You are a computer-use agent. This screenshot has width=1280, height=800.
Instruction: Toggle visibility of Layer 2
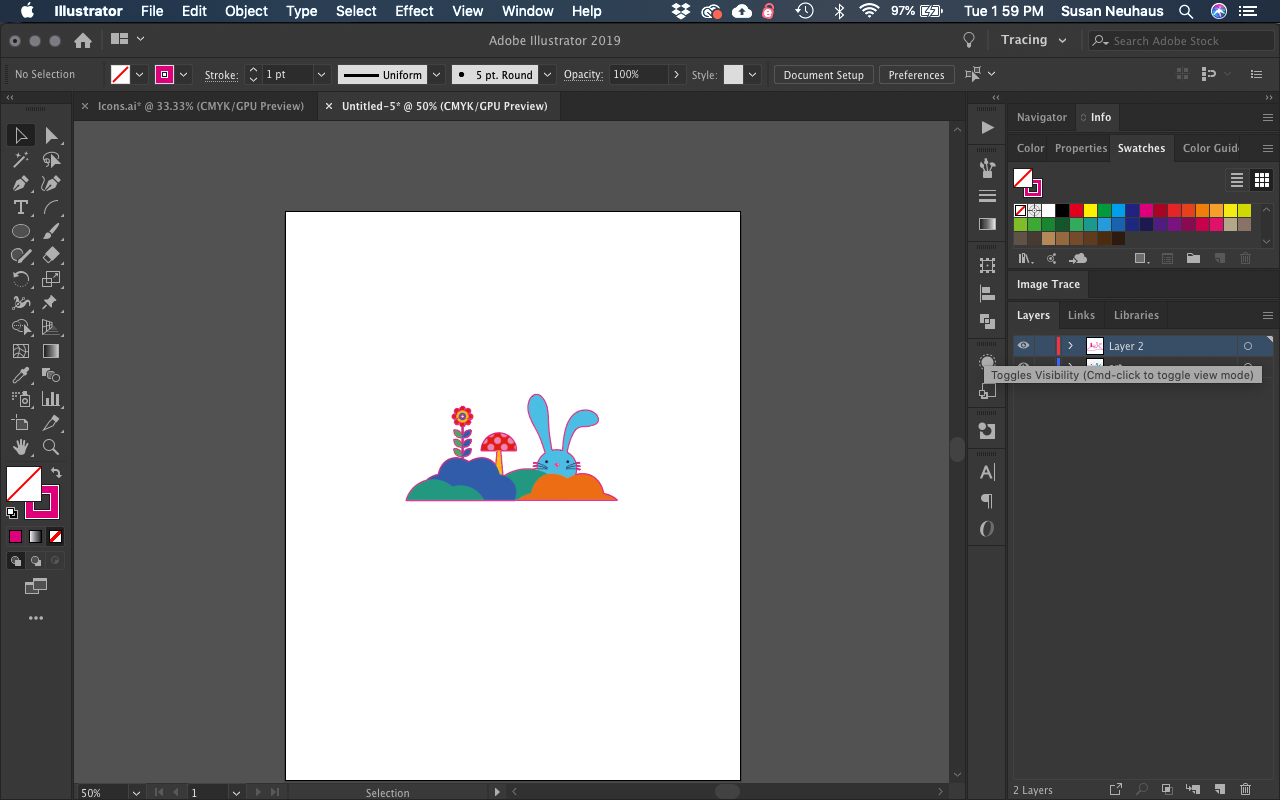click(1023, 345)
